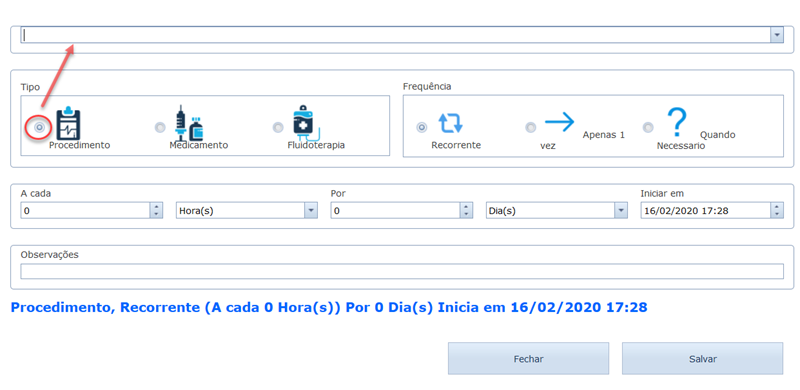Click the Apenas 1 vez arrow icon
800x390 pixels.
[560, 122]
